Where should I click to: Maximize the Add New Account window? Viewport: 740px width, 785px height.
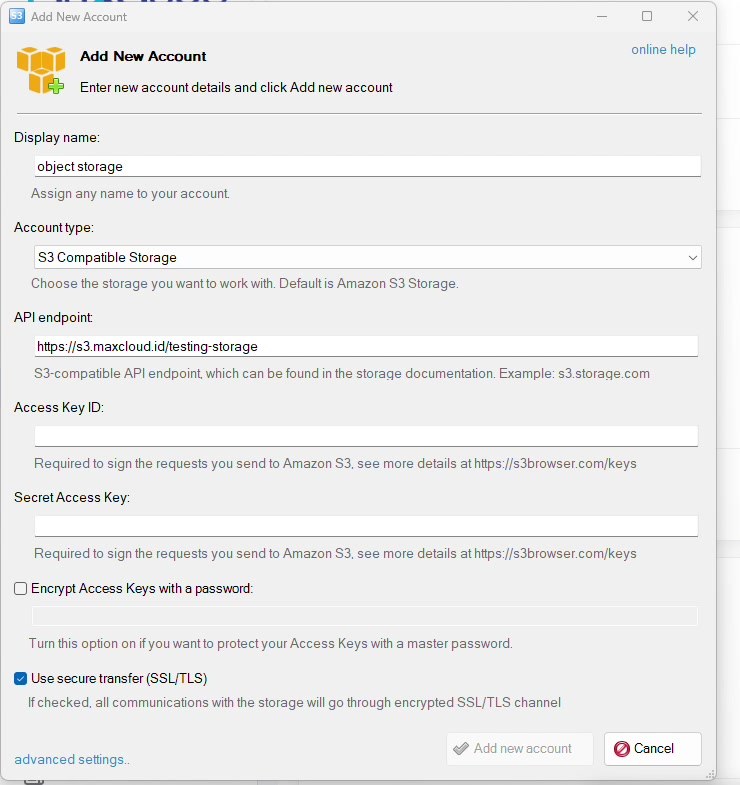tap(647, 16)
